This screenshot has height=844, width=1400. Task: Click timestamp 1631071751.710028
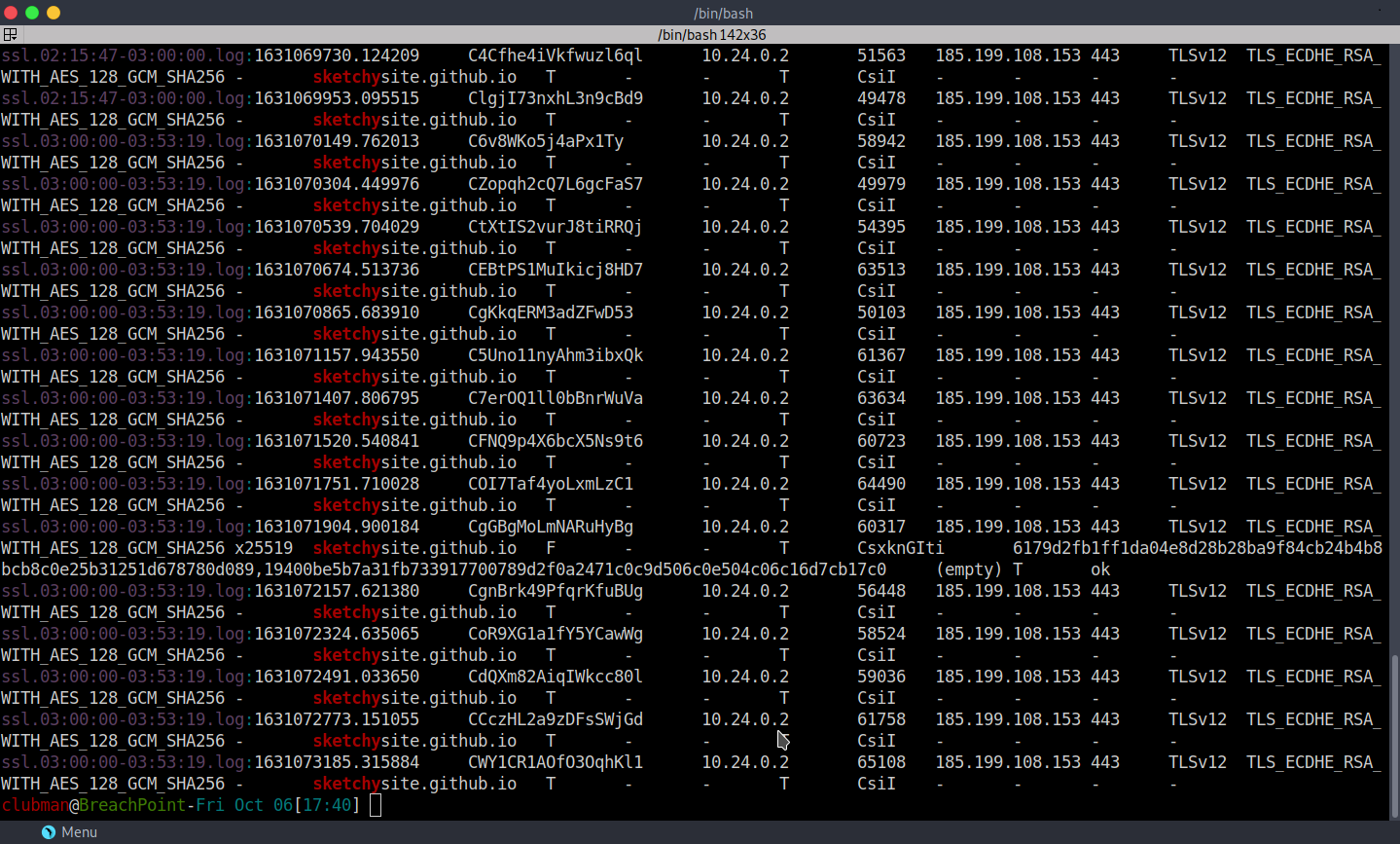tap(337, 484)
